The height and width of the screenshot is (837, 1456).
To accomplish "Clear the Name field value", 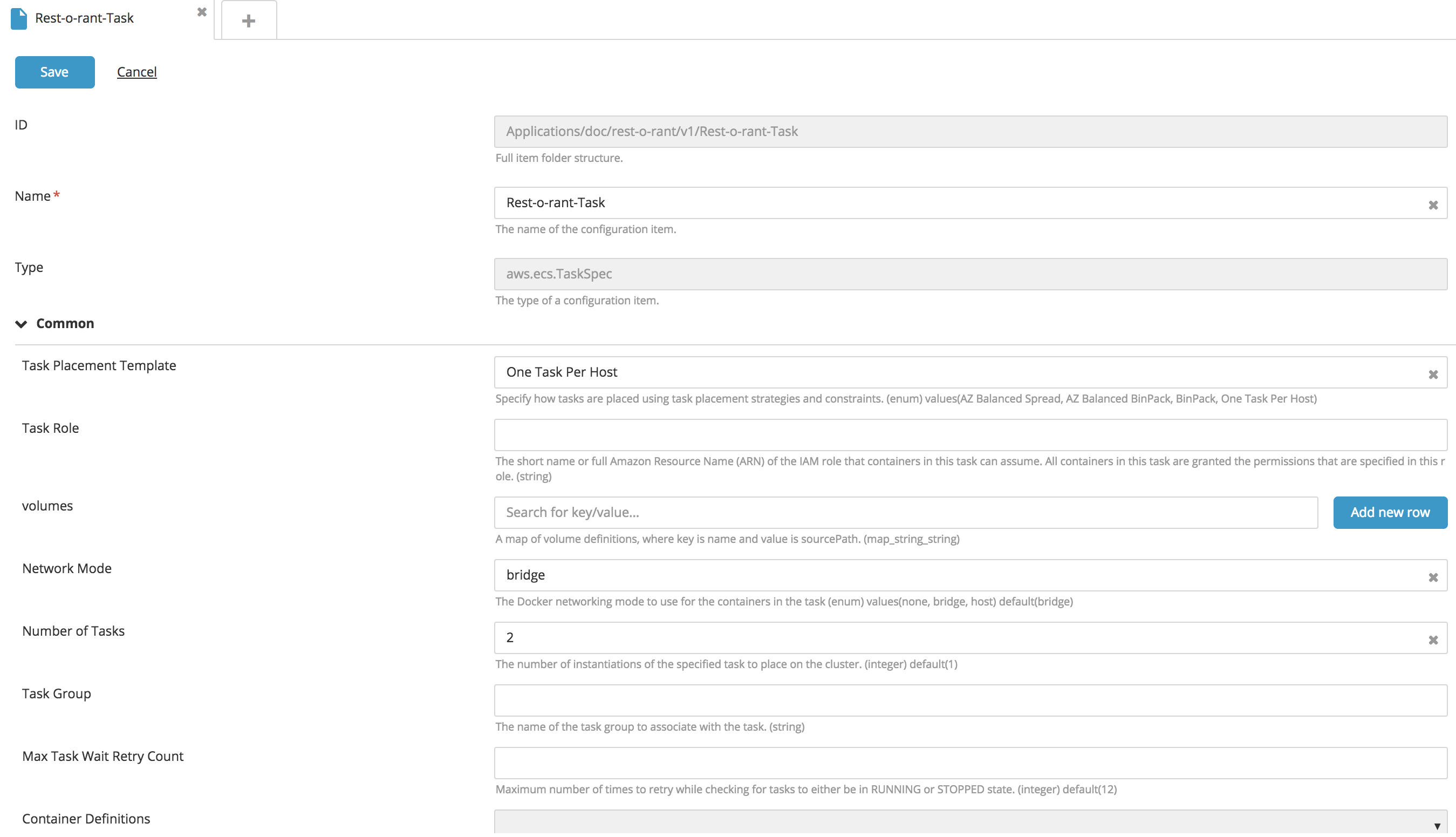I will pos(1432,205).
